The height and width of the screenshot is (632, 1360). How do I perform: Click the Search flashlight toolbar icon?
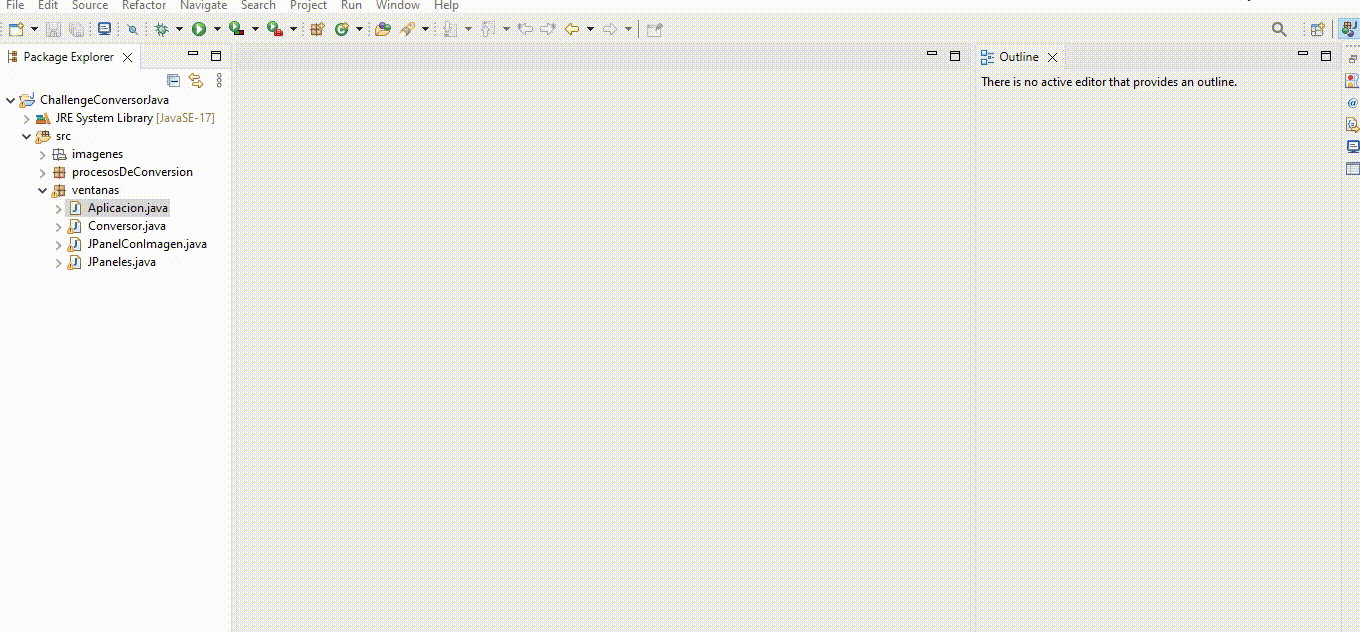(x=408, y=29)
